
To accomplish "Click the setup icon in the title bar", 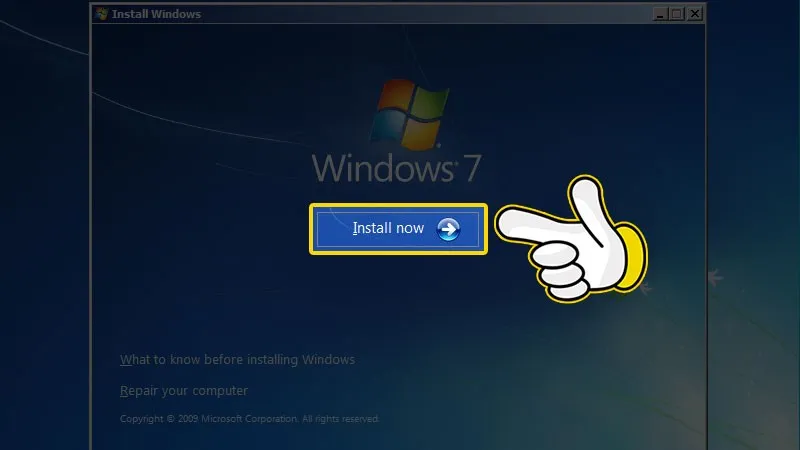I will [102, 14].
